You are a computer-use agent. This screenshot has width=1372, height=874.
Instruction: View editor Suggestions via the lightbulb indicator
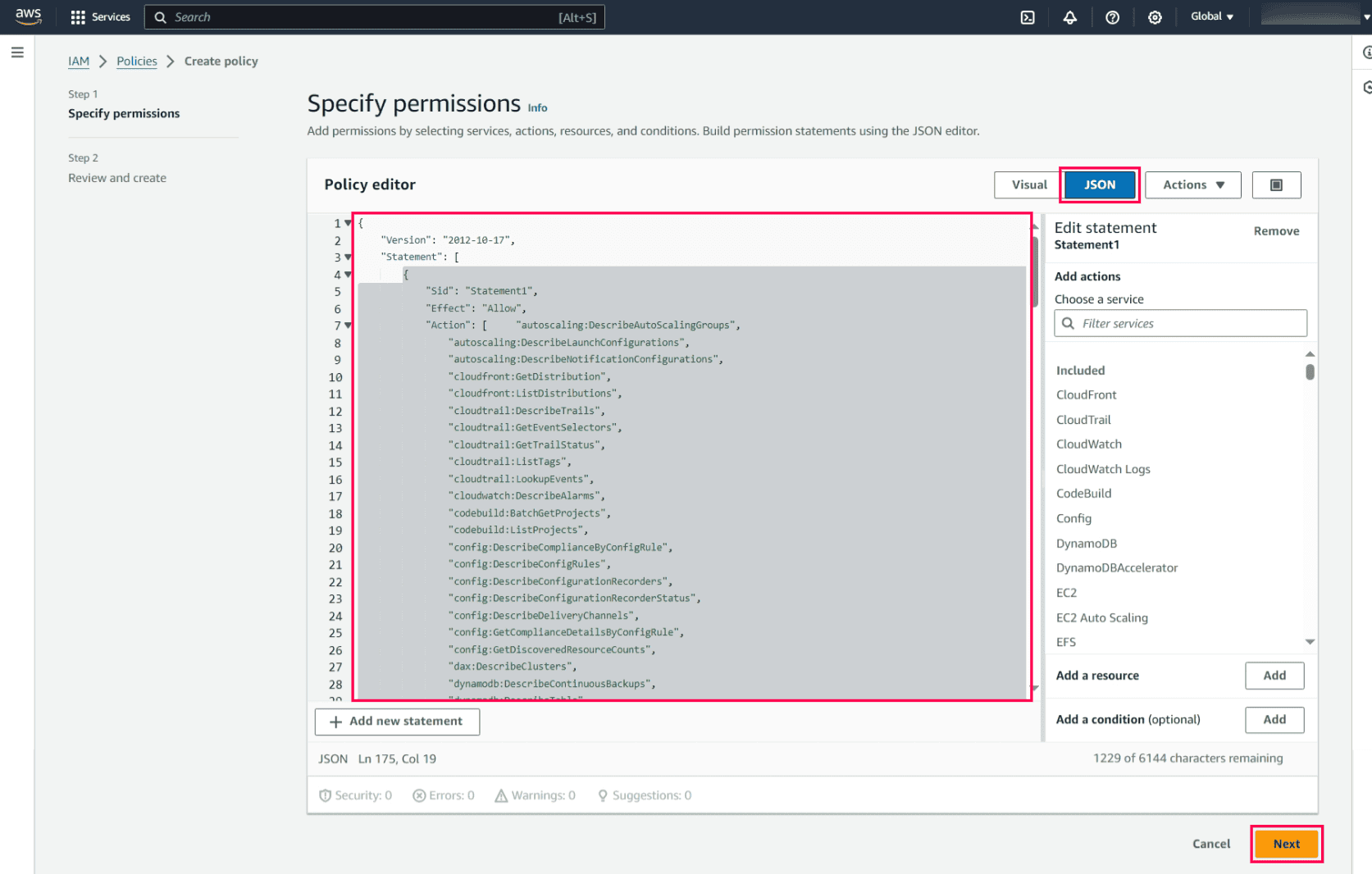[645, 794]
